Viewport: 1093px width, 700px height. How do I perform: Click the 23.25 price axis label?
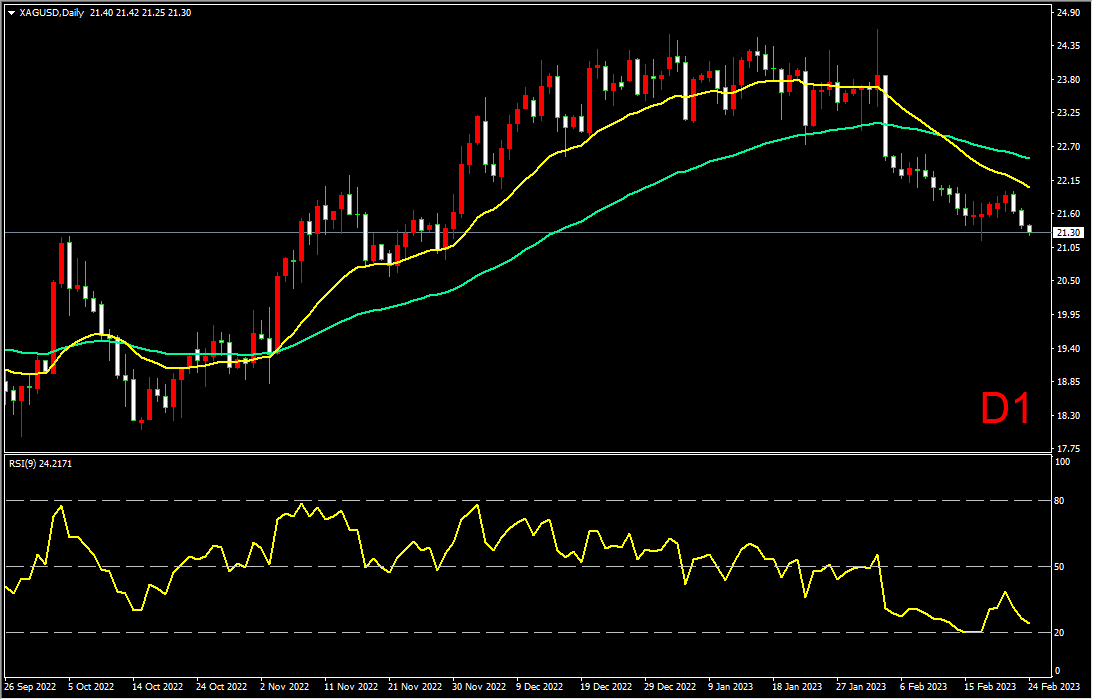[1069, 113]
